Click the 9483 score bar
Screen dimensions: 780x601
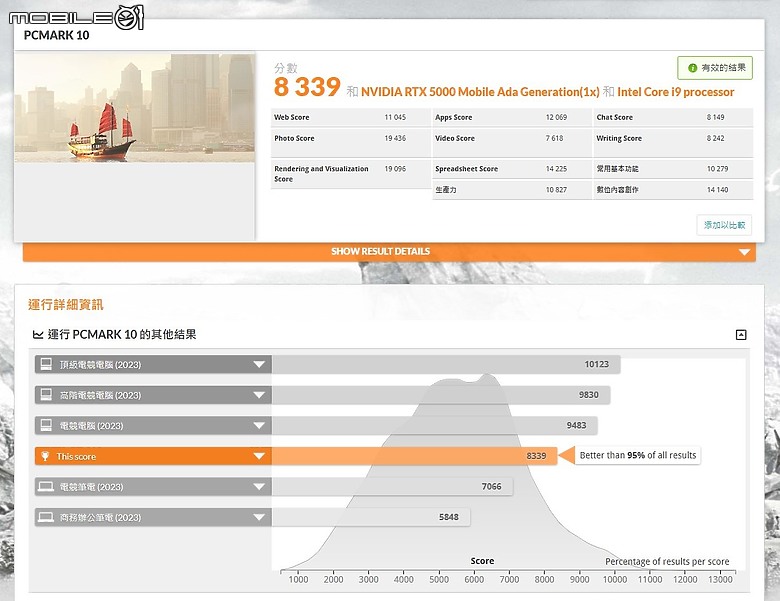pos(434,426)
